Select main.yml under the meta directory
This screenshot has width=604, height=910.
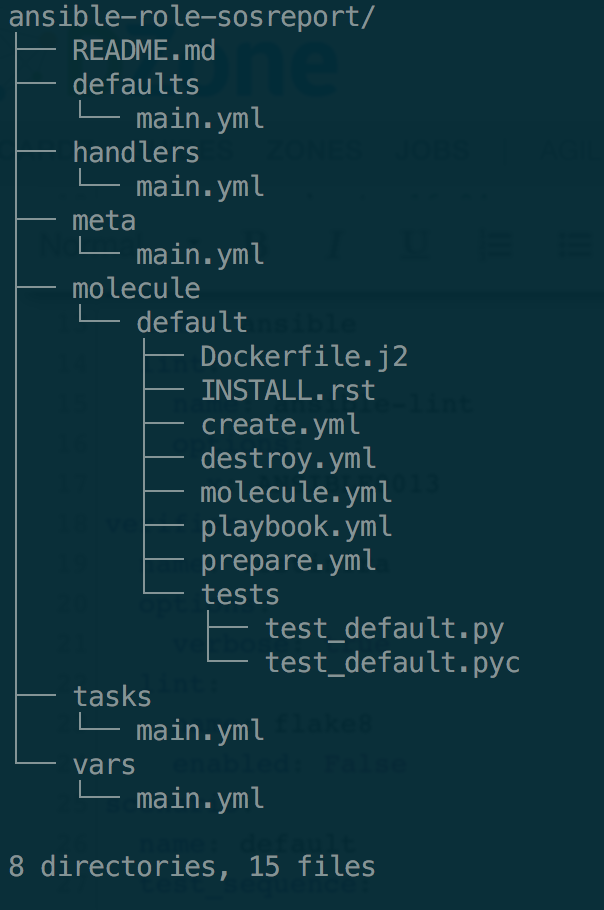[200, 254]
